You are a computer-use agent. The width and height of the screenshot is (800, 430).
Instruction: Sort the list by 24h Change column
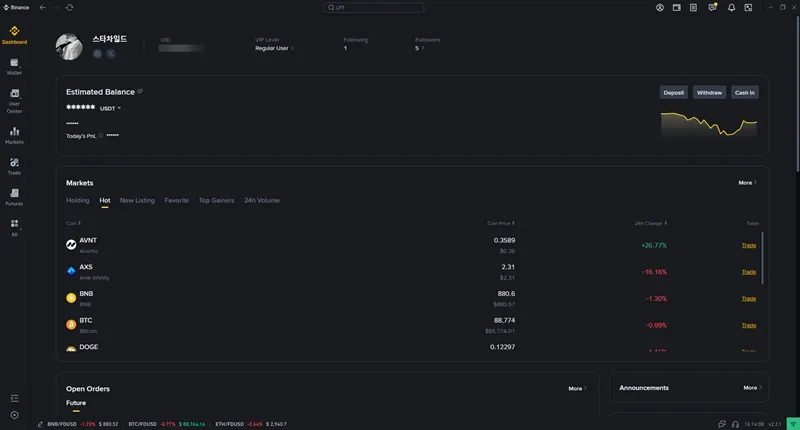(651, 223)
